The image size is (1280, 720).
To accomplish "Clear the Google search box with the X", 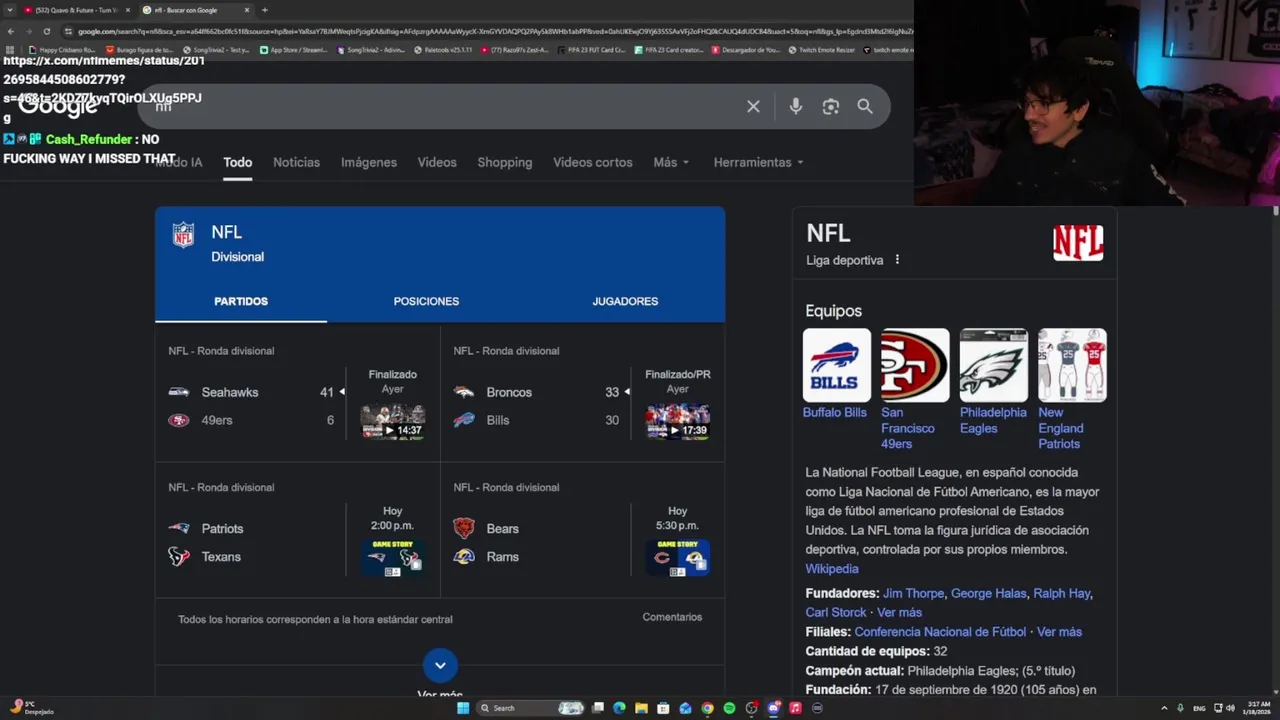I will (753, 107).
